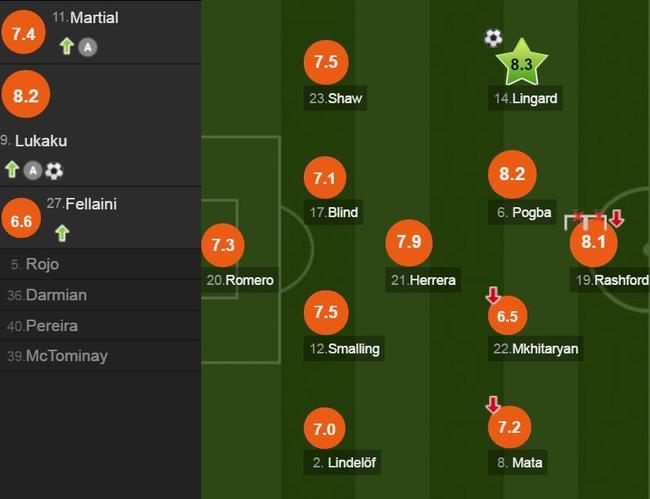Open the 21.Herrera player label
The height and width of the screenshot is (499, 650).
423,280
